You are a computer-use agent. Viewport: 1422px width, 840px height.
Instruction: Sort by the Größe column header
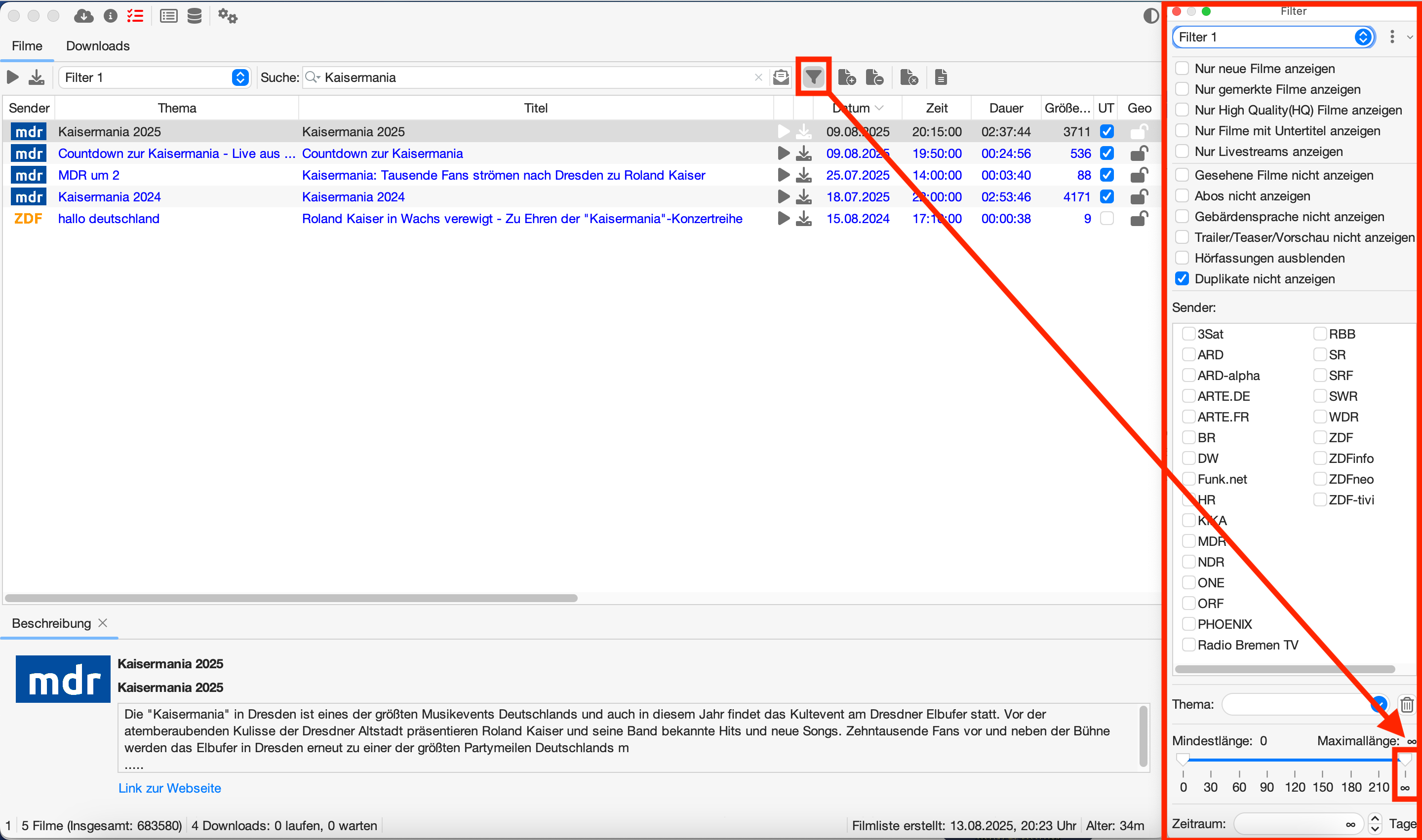pos(1067,108)
